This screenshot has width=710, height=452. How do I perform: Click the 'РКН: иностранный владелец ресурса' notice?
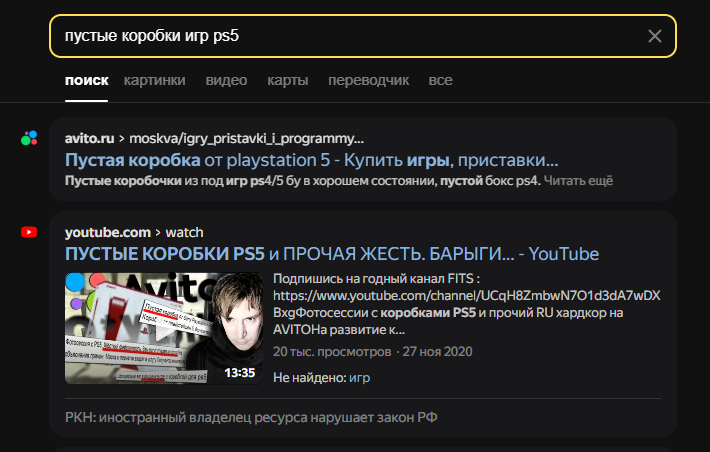tap(251, 417)
